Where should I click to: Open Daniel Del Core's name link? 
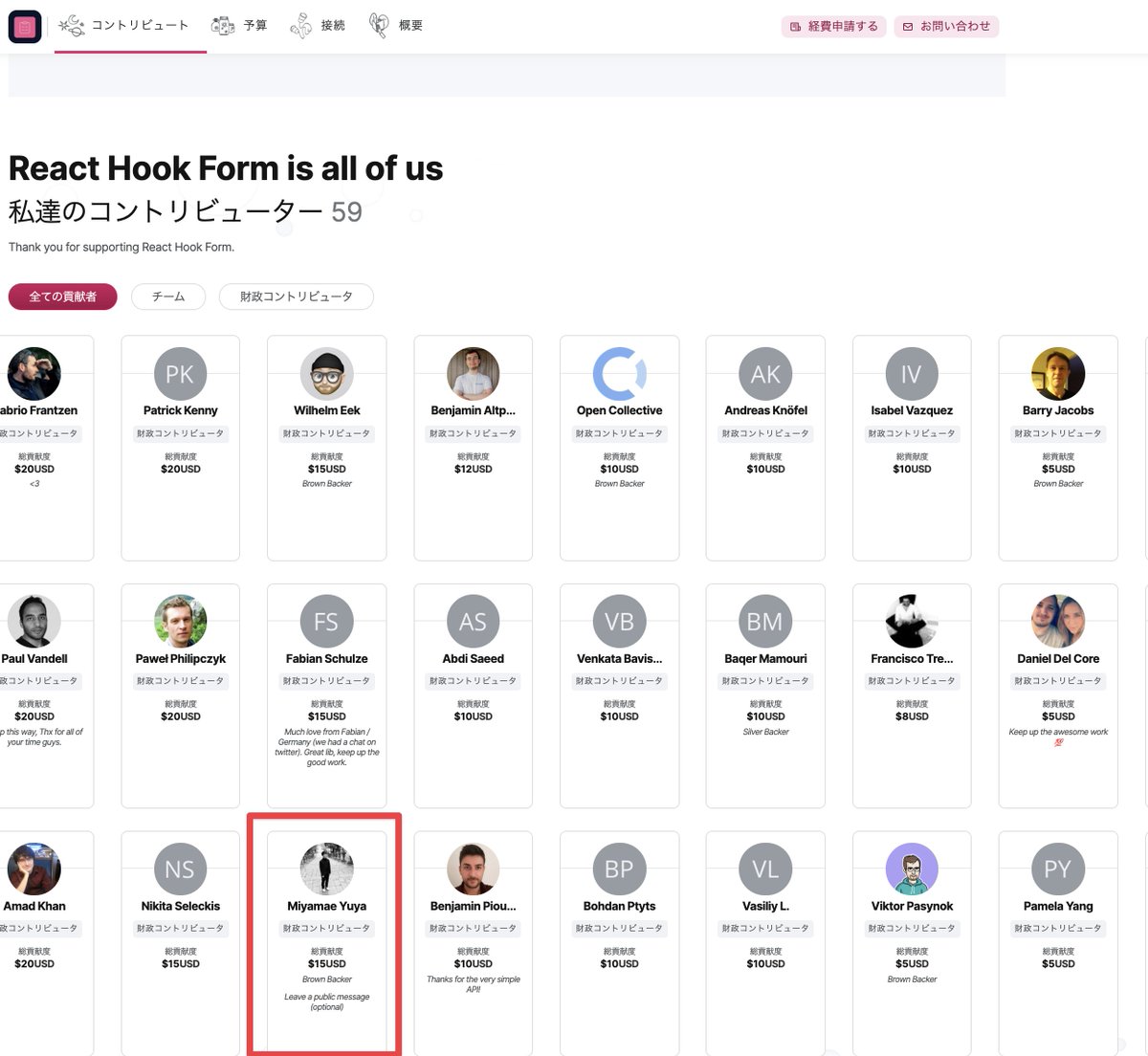tap(1058, 658)
